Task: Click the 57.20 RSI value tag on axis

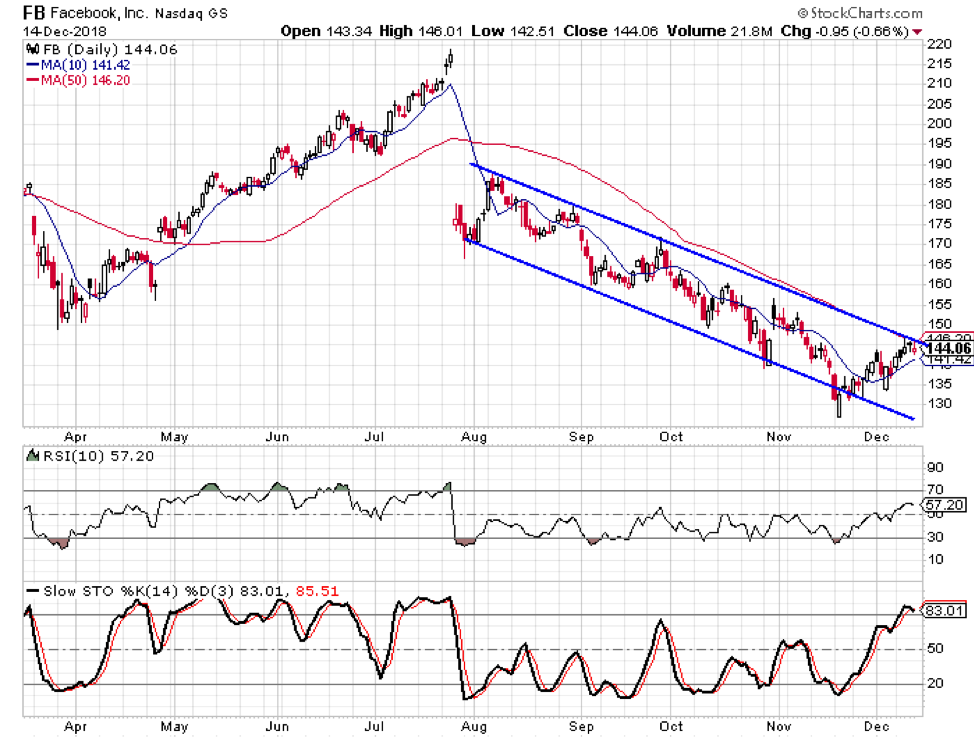Action: [945, 505]
